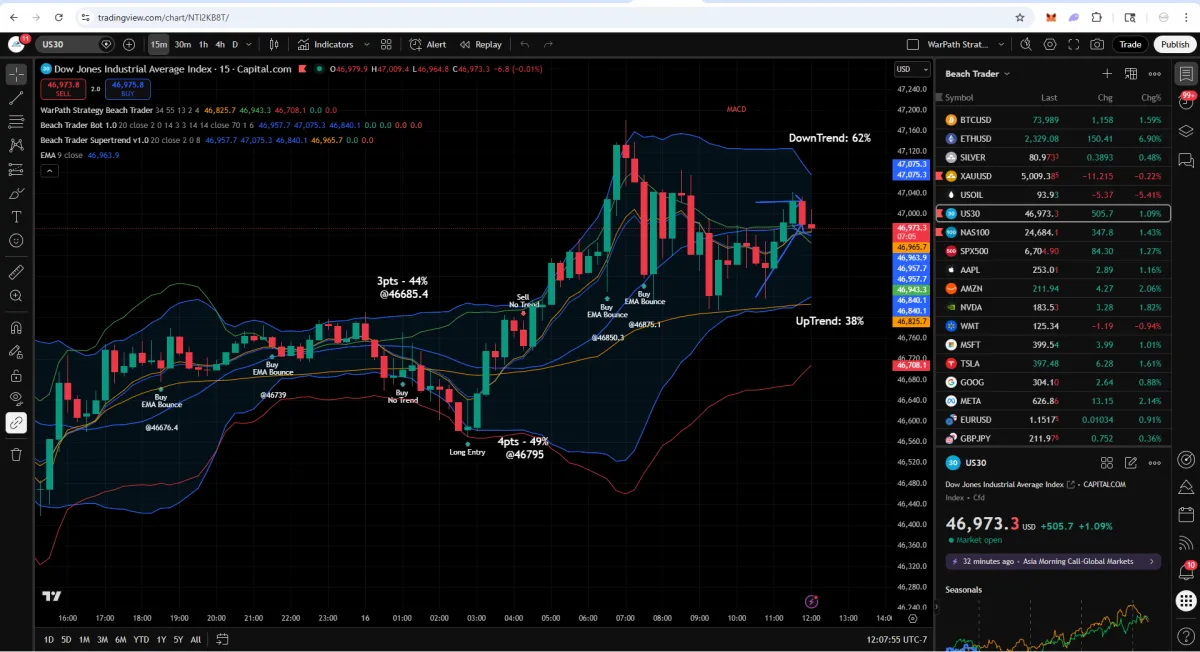Add a symbol to the watchlist
The height and width of the screenshot is (652, 1200).
click(x=1107, y=74)
